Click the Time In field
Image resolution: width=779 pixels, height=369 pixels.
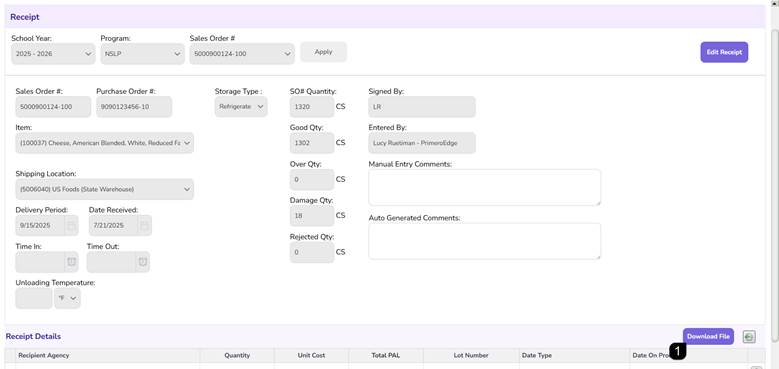40,262
